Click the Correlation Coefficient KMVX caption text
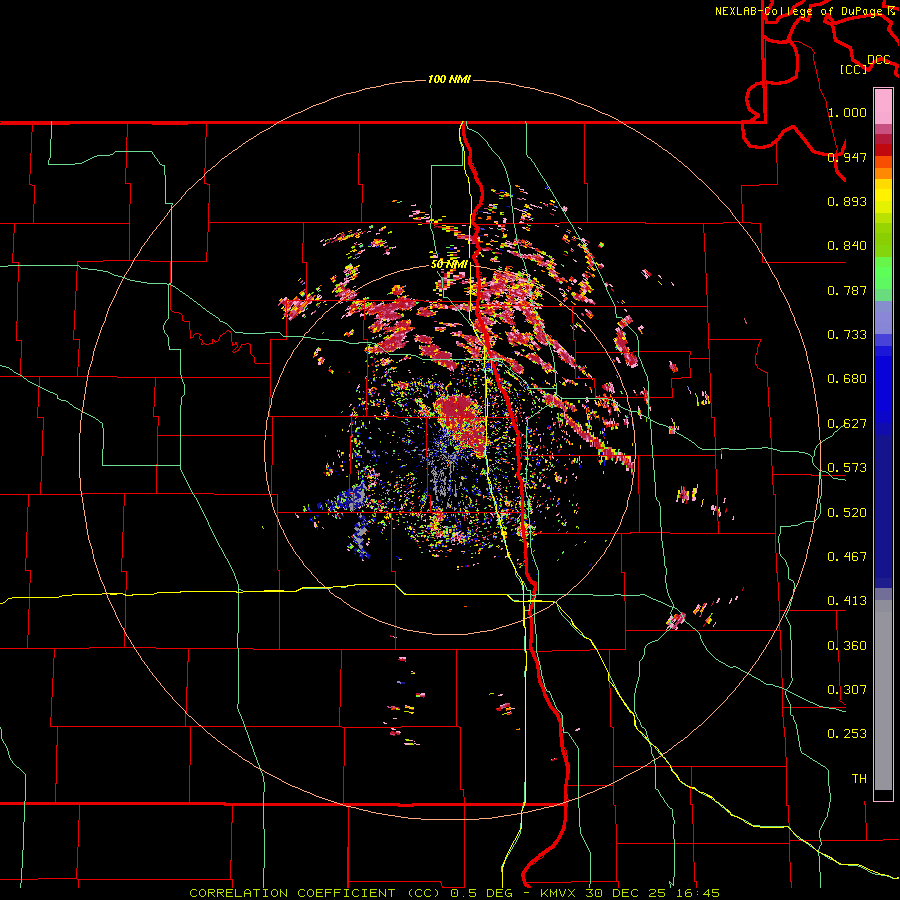The height and width of the screenshot is (900, 900). coord(454,893)
